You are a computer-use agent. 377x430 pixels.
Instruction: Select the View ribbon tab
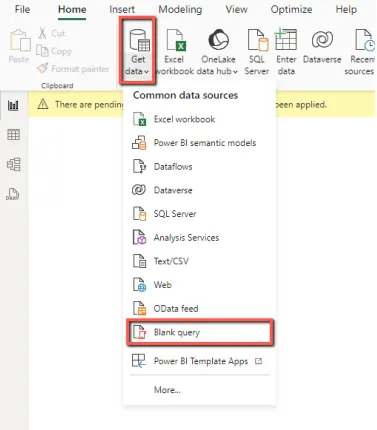click(x=236, y=9)
